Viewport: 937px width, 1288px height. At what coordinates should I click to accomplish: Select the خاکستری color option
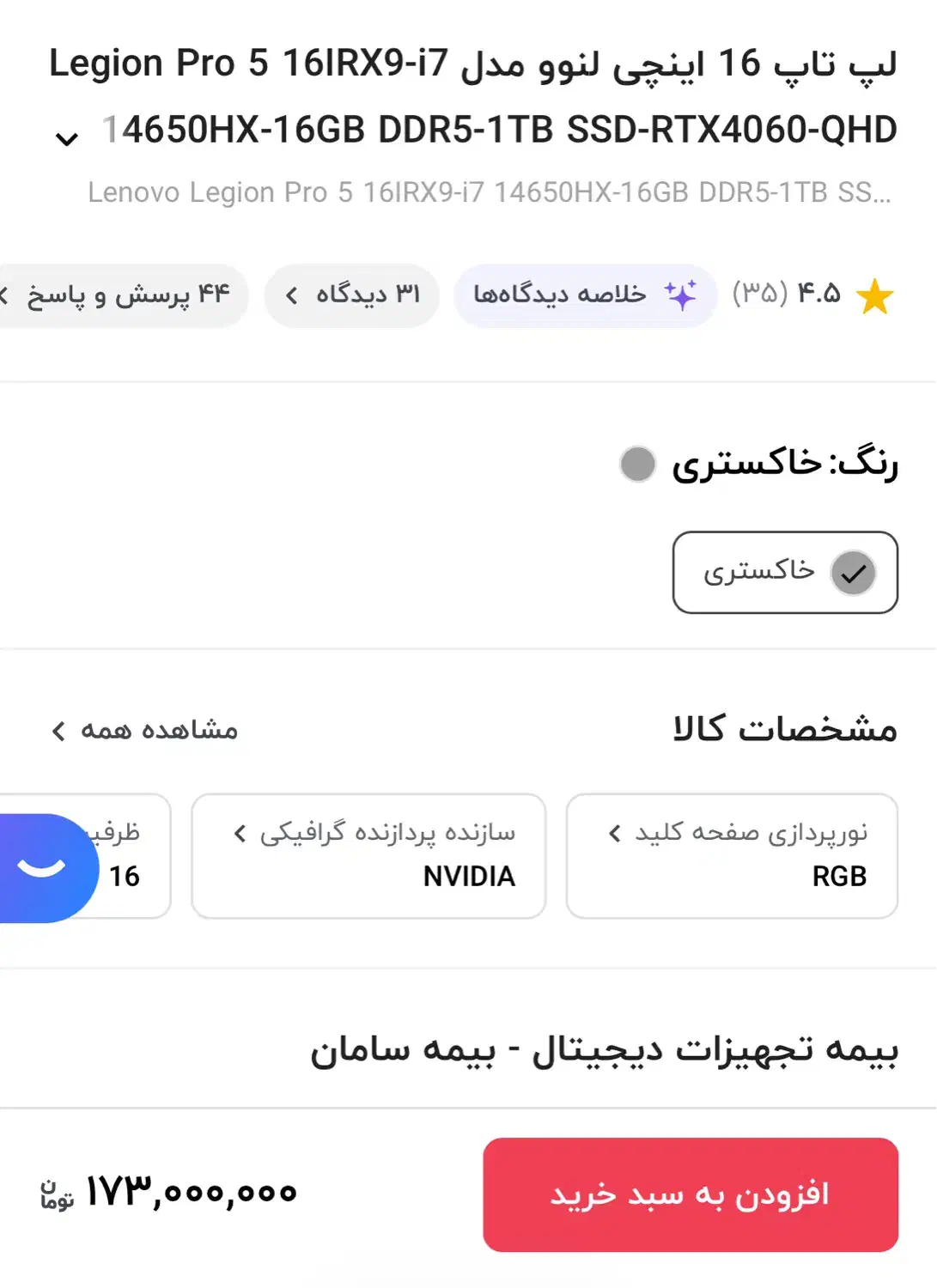point(783,573)
